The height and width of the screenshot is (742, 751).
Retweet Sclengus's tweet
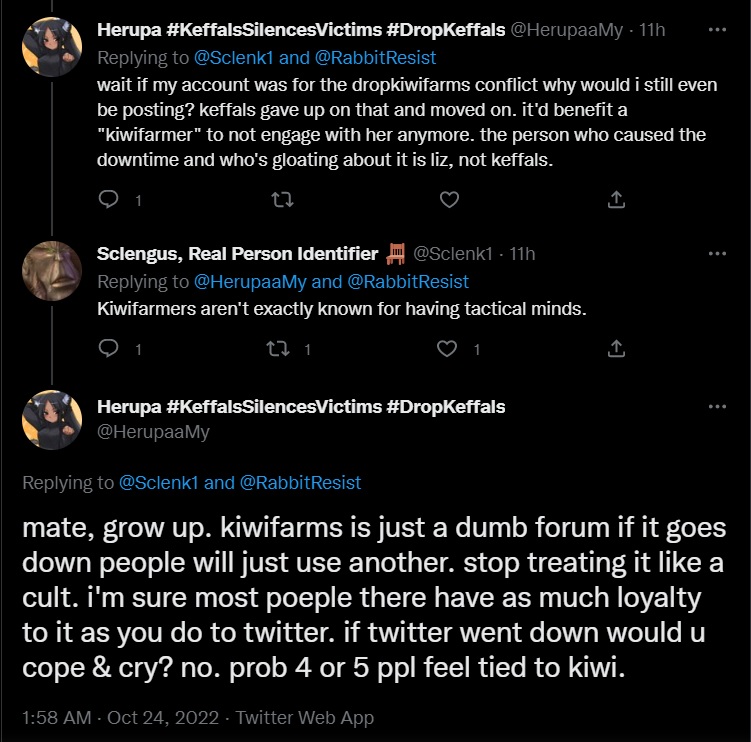pyautogui.click(x=281, y=349)
